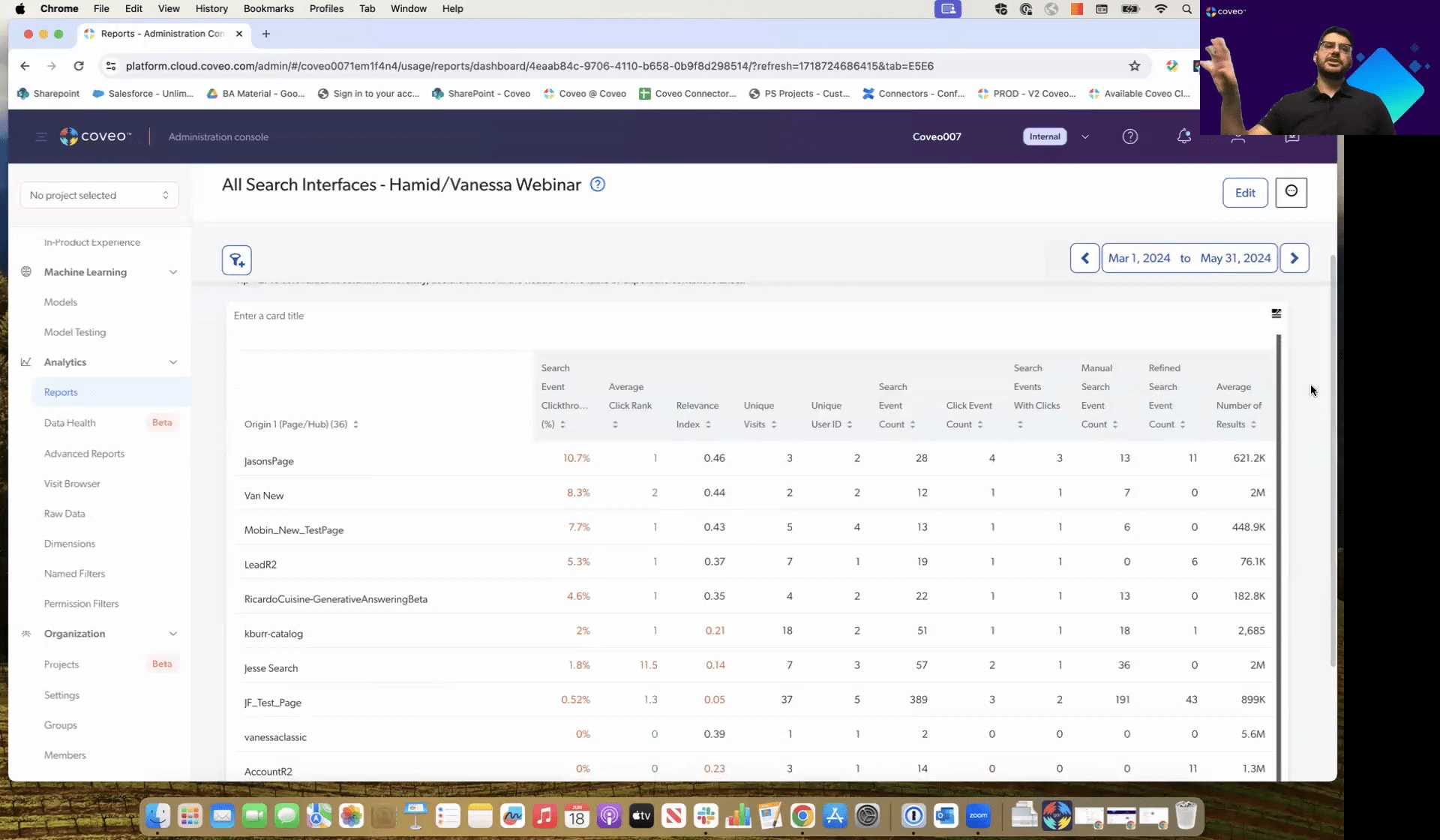This screenshot has height=840, width=1440.
Task: Go to previous date range period
Action: pyautogui.click(x=1084, y=258)
